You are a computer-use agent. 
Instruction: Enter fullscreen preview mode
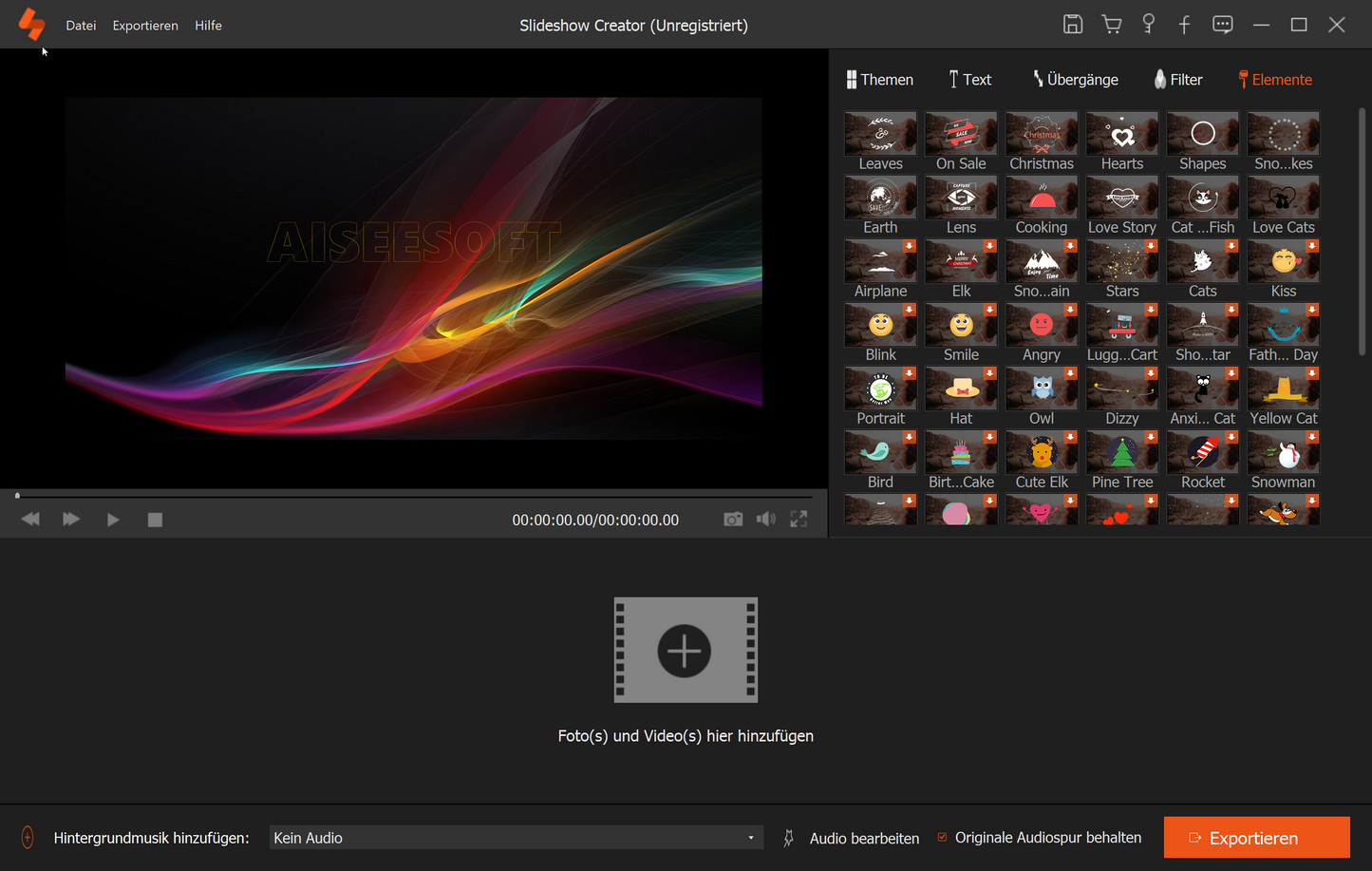click(799, 520)
